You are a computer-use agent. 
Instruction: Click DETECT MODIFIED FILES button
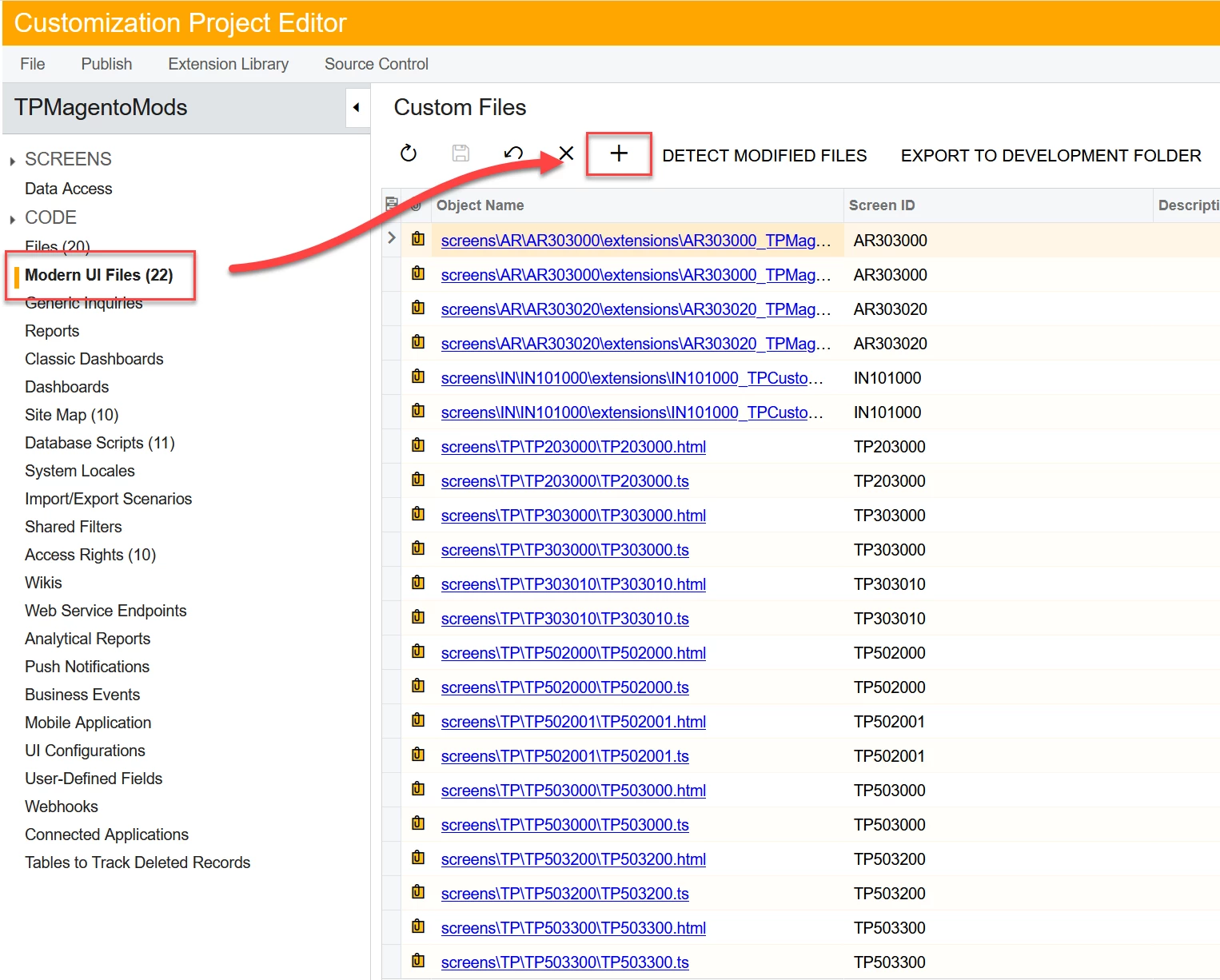764,155
